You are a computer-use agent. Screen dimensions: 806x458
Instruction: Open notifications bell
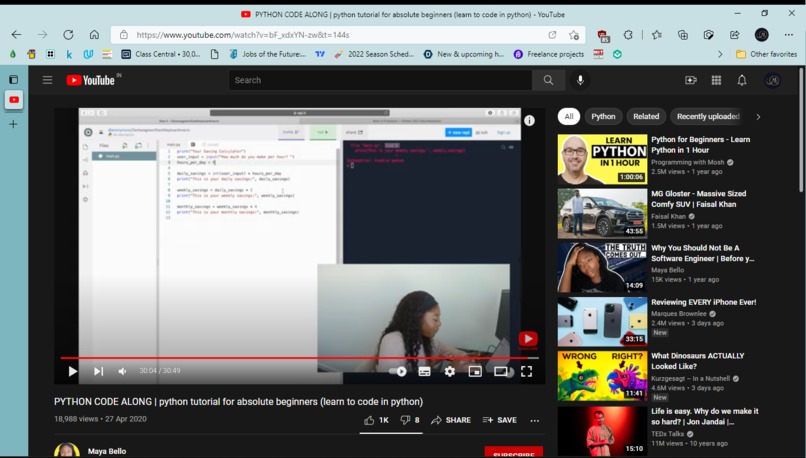click(742, 80)
